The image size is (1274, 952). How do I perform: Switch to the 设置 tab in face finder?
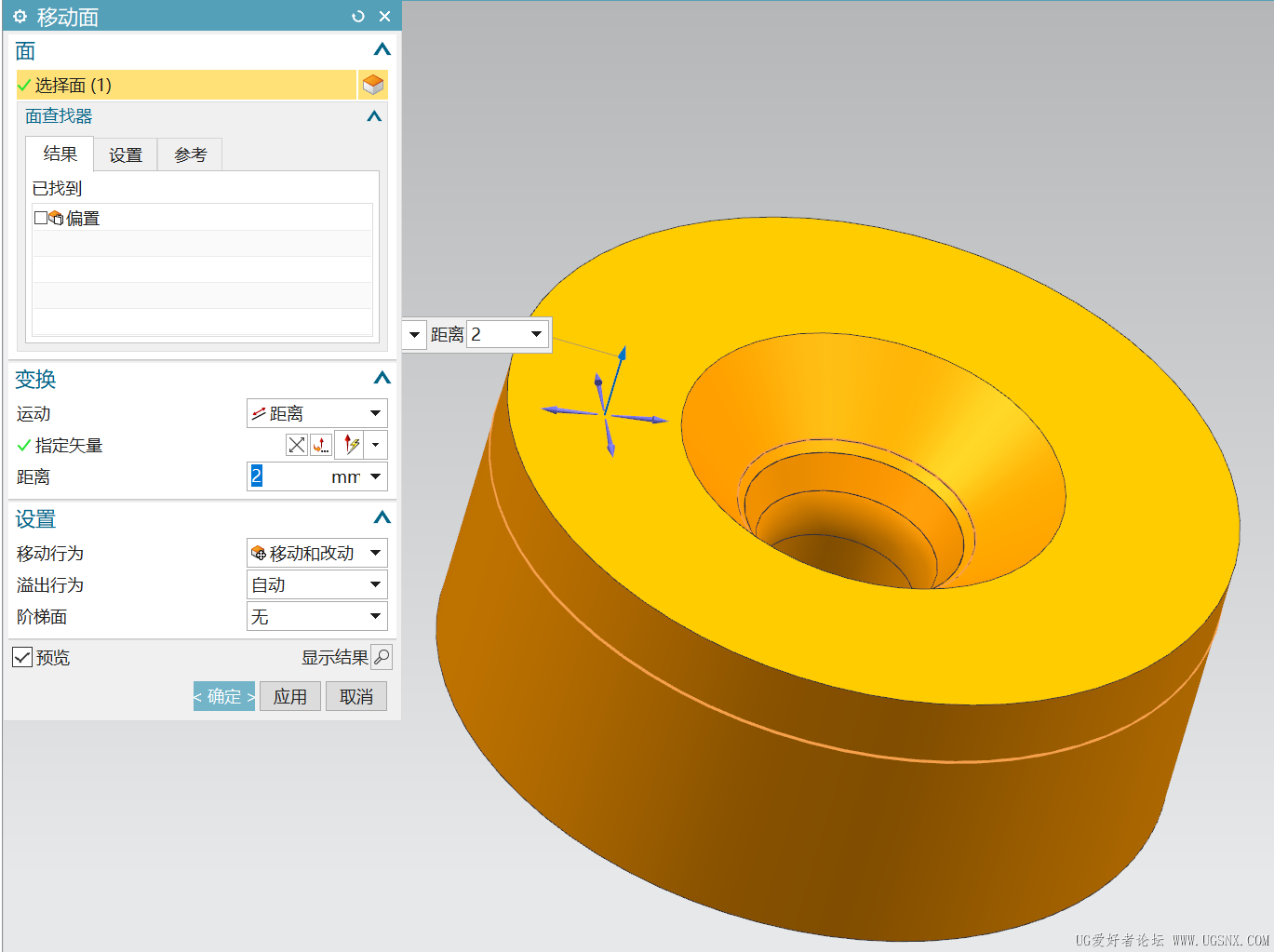126,154
